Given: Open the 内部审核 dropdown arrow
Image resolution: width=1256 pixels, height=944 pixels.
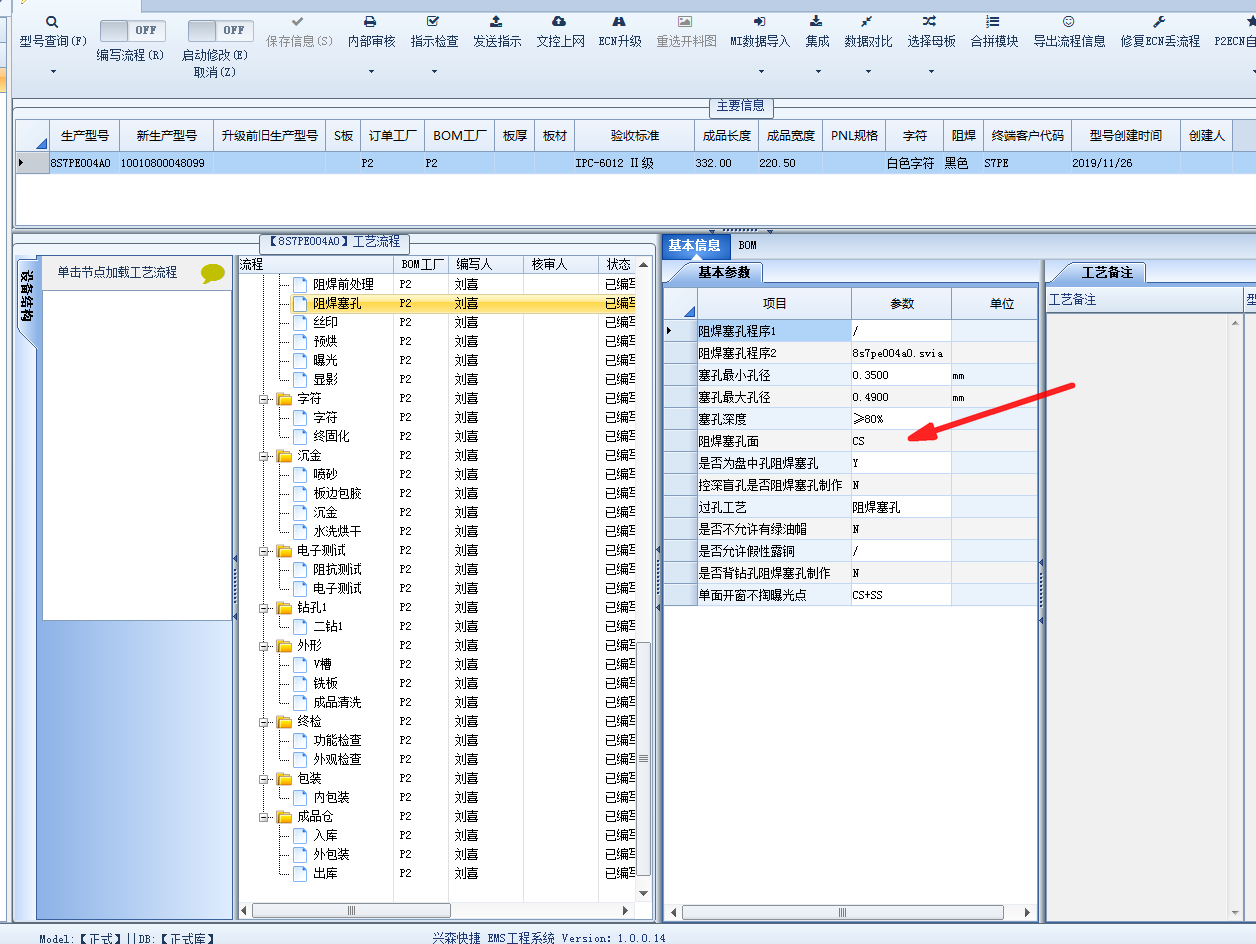Looking at the screenshot, I should [x=371, y=71].
